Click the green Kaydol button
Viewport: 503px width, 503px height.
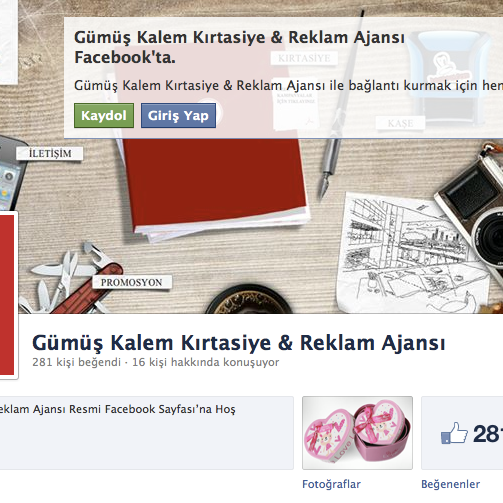tap(104, 115)
